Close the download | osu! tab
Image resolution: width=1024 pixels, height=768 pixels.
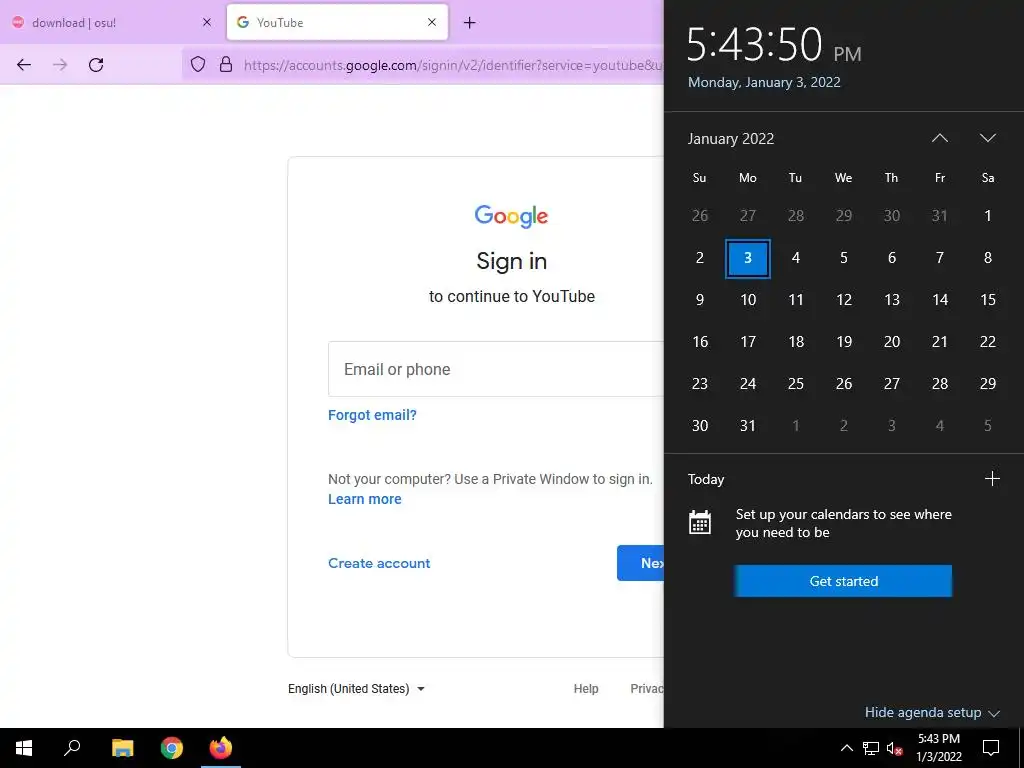click(207, 22)
